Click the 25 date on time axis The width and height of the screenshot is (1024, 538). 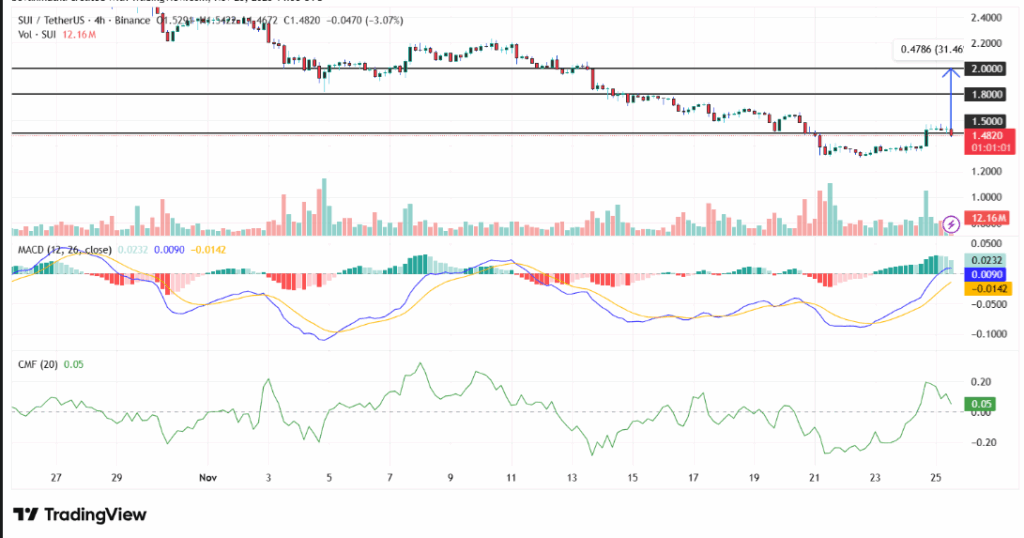(x=935, y=478)
